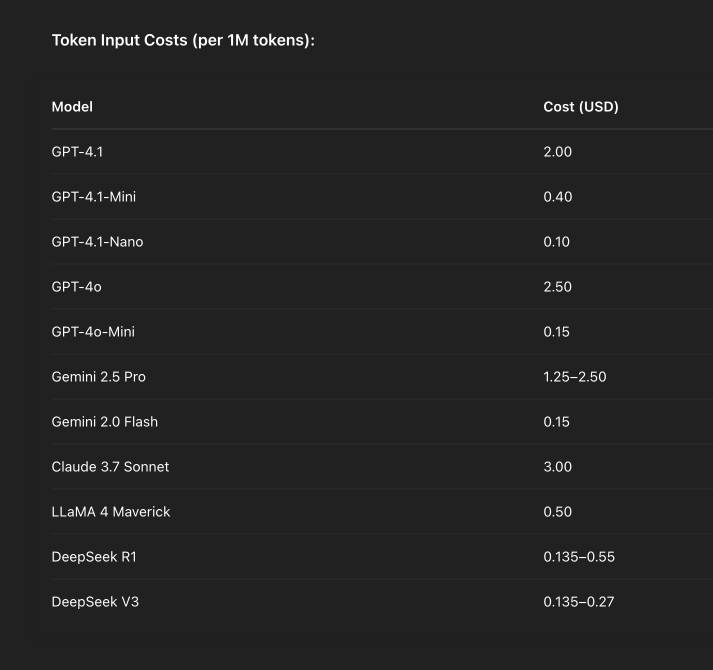The height and width of the screenshot is (670, 713).
Task: Select the GPT-4o model name
Action: coord(76,287)
